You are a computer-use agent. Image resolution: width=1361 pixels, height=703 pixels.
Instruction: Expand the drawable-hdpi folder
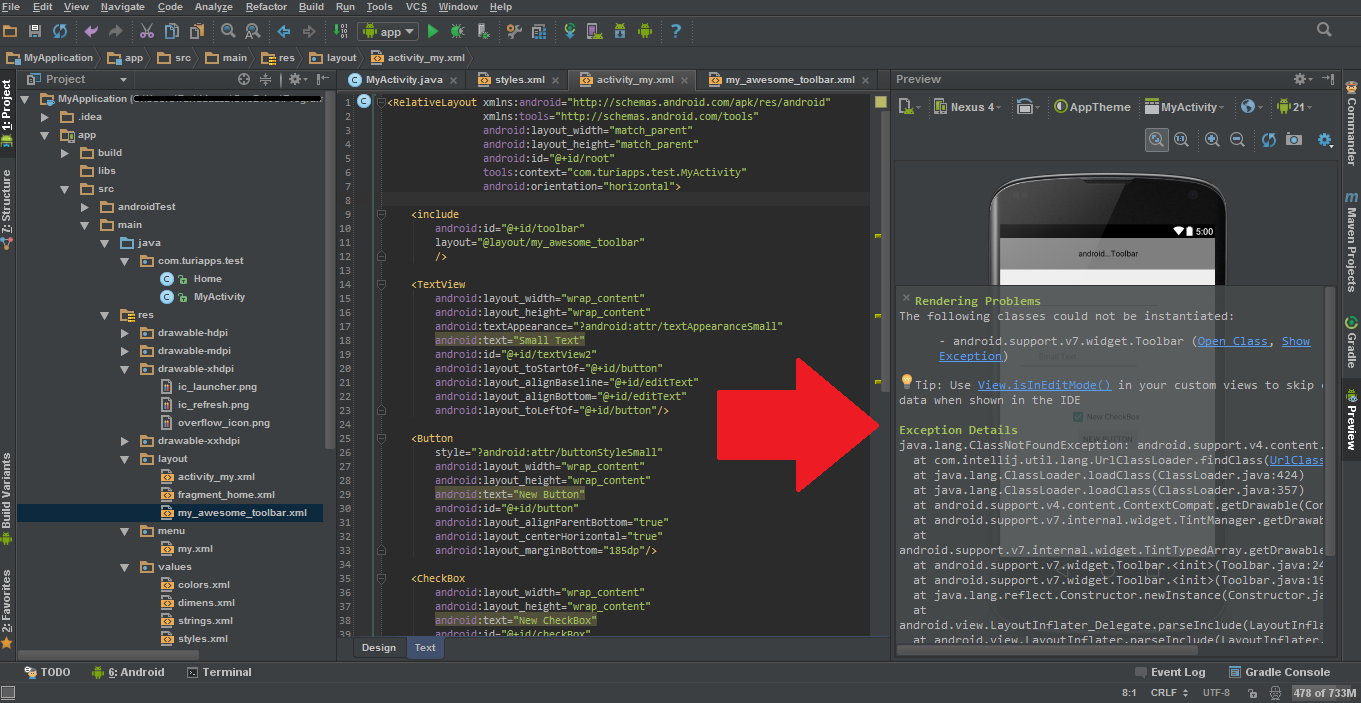[124, 332]
